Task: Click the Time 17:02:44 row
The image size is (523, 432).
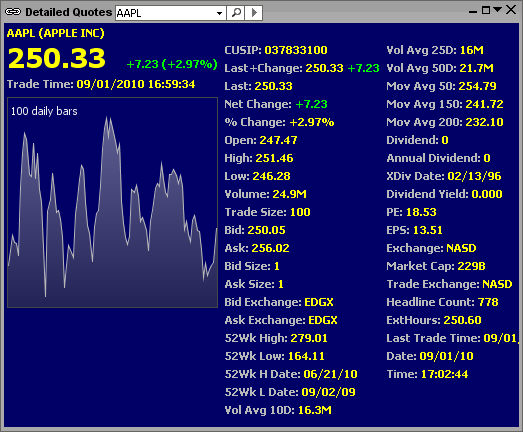Action: (x=427, y=374)
